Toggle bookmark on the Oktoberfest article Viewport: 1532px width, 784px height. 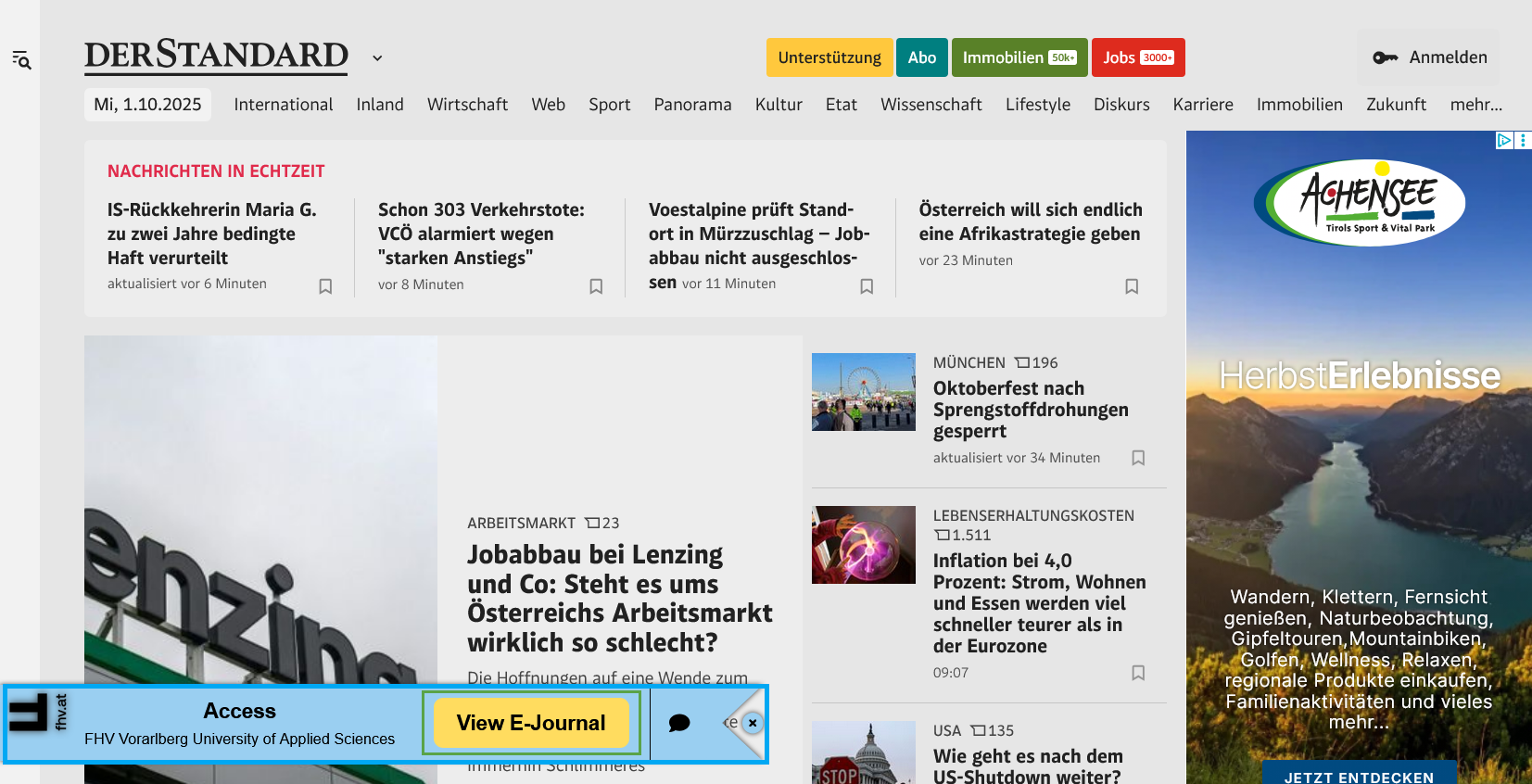pos(1138,458)
